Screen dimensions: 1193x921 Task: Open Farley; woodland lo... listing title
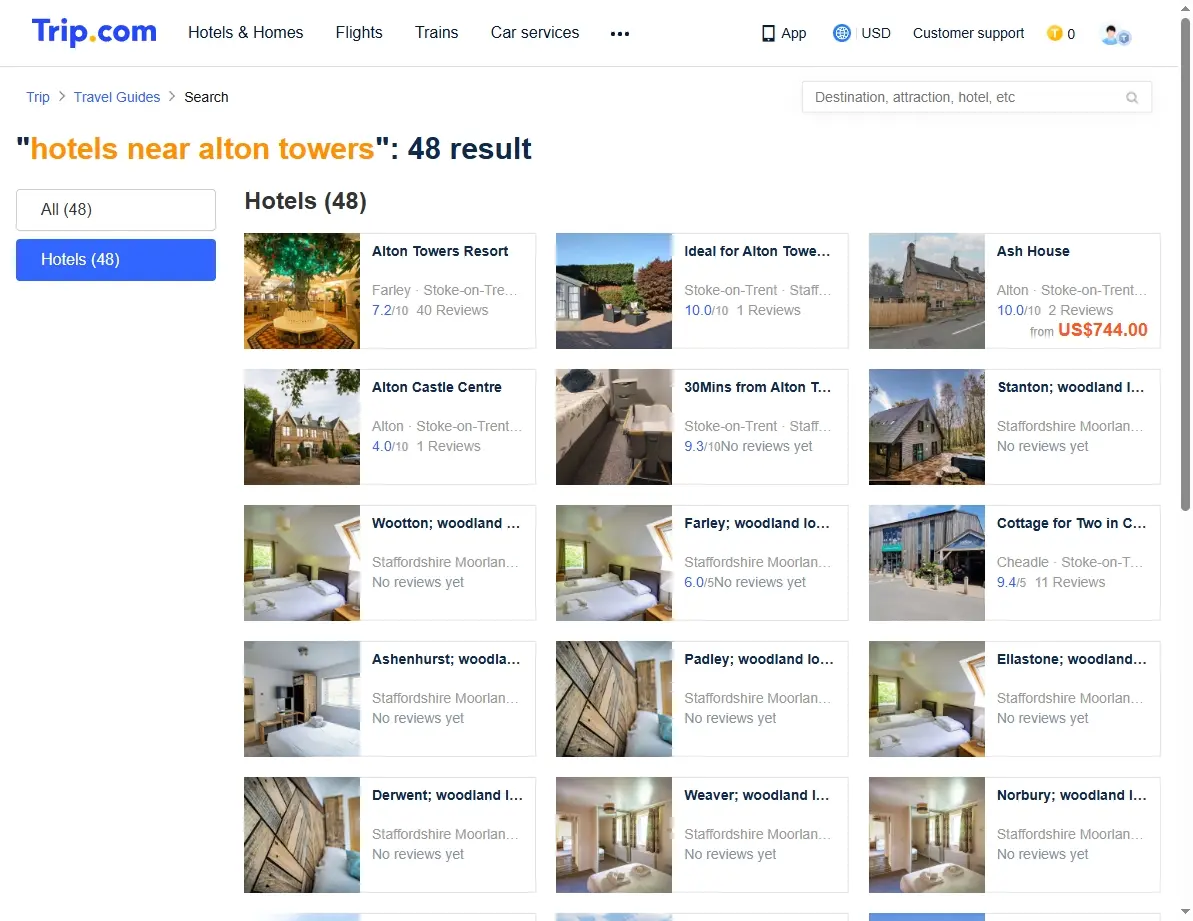(x=757, y=523)
